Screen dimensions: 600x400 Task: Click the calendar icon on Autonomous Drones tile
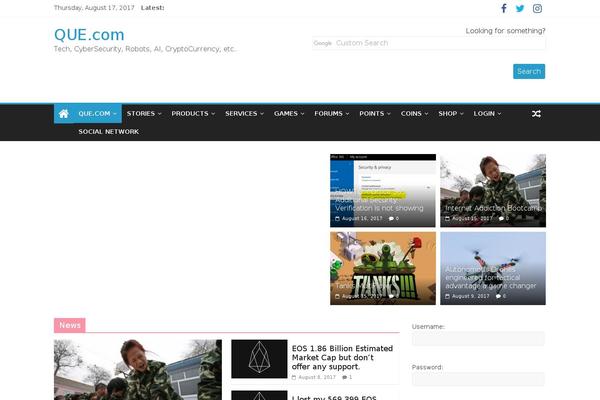point(447,296)
